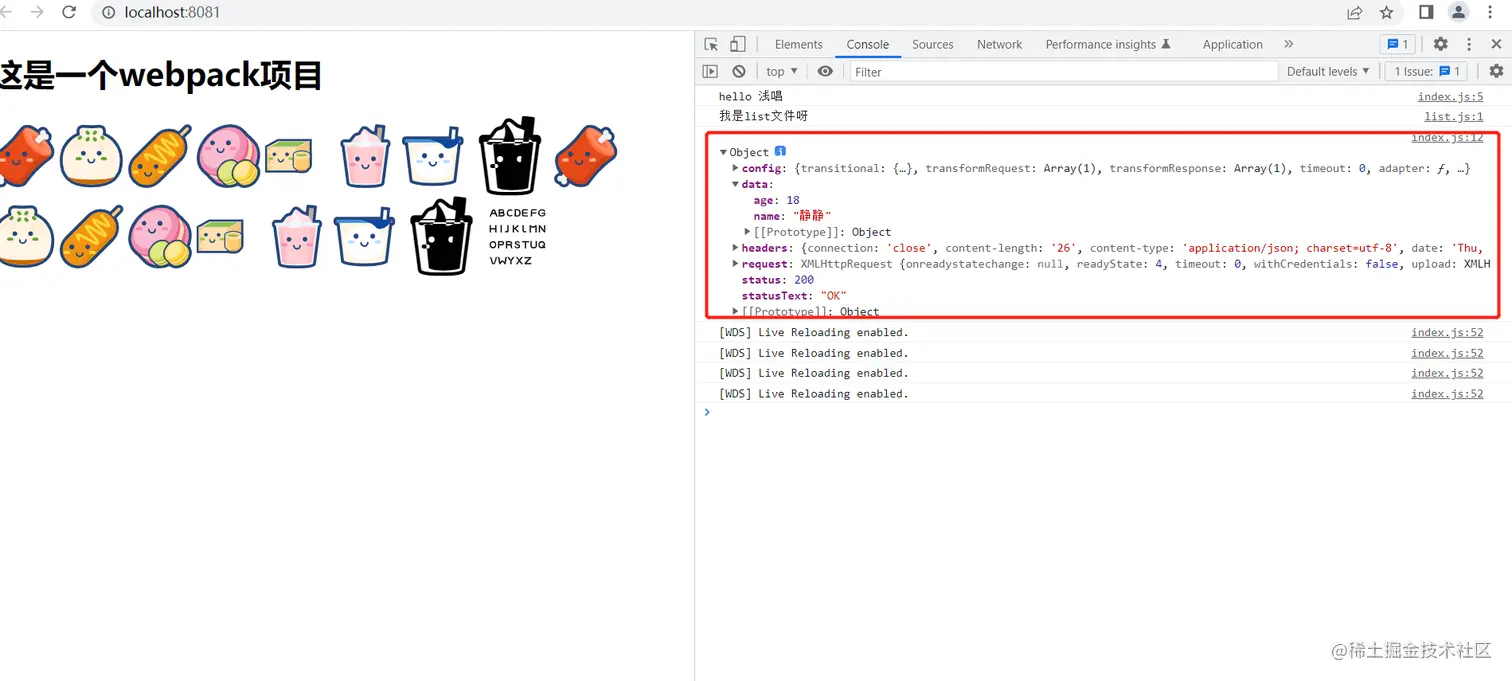Image resolution: width=1512 pixels, height=681 pixels.
Task: Click the log line '我是list文件呀'
Action: tap(763, 117)
